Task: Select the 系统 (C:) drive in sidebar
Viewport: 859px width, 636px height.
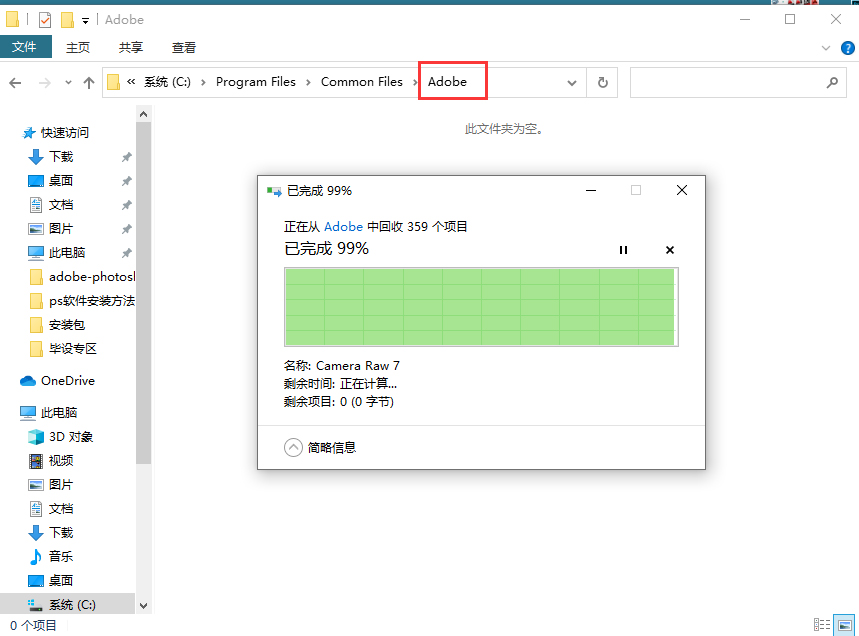Action: (x=72, y=605)
